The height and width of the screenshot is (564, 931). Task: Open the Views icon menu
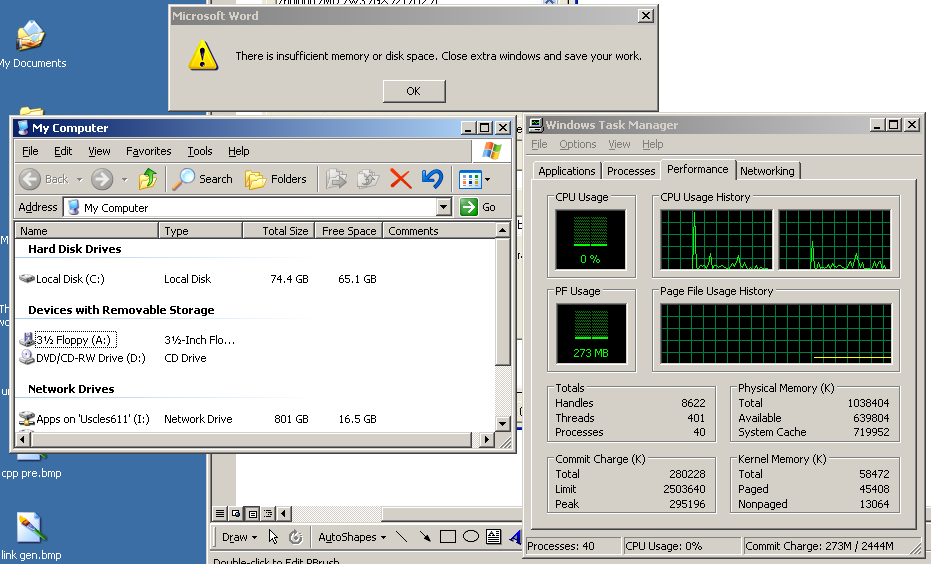click(474, 179)
